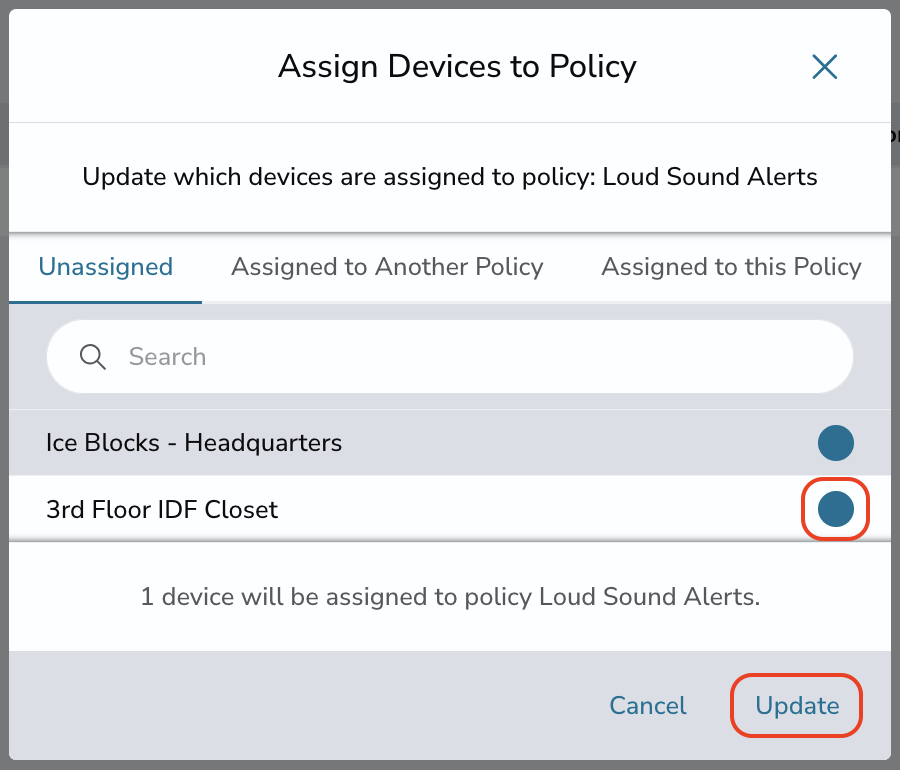Click the blue underline beneath Unassigned tab
Viewport: 900px width, 770px height.
click(106, 302)
